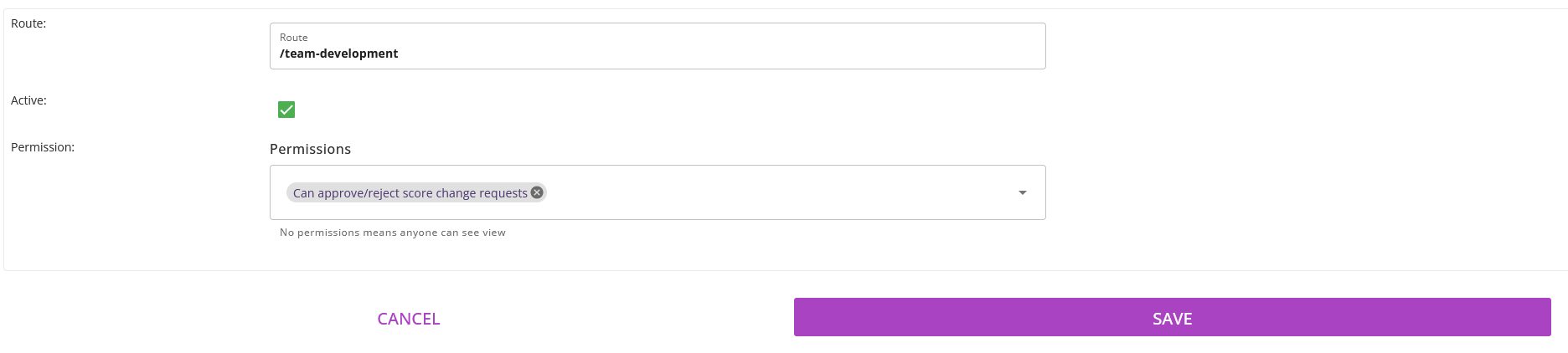Click the small floating "Route" field label
The height and width of the screenshot is (353, 1568).
294,38
